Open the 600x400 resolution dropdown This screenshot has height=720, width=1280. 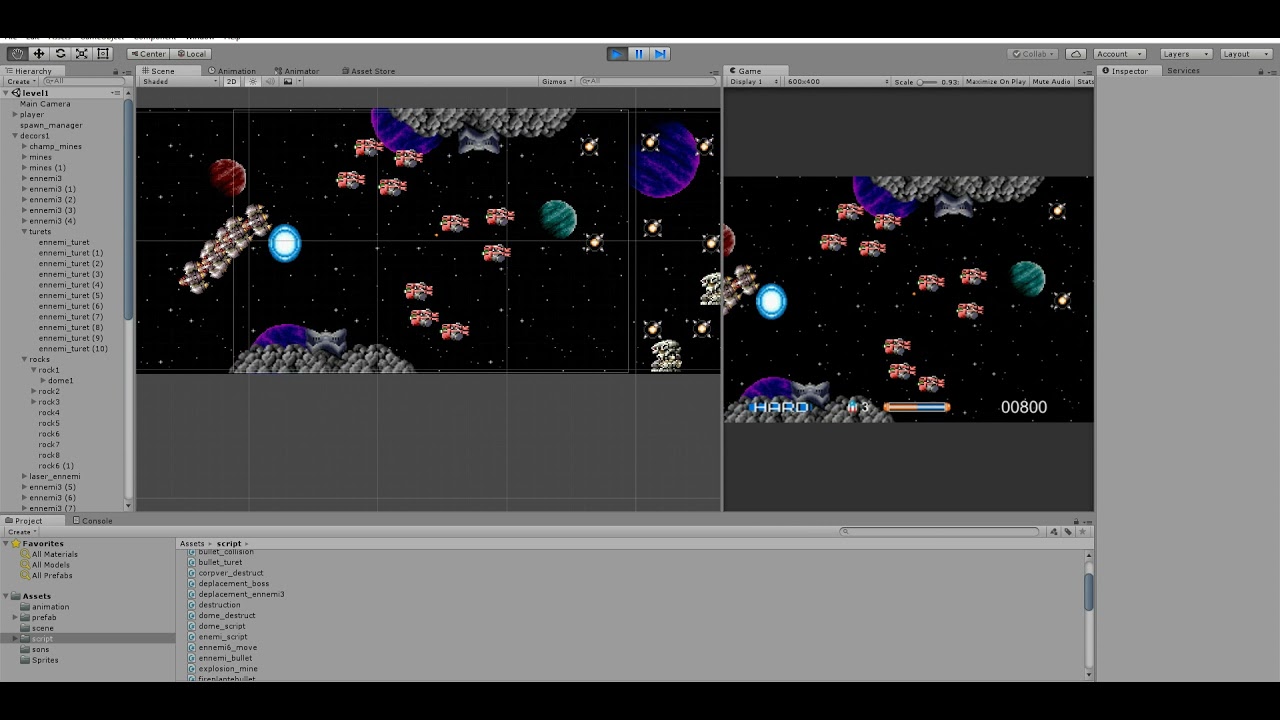838,82
